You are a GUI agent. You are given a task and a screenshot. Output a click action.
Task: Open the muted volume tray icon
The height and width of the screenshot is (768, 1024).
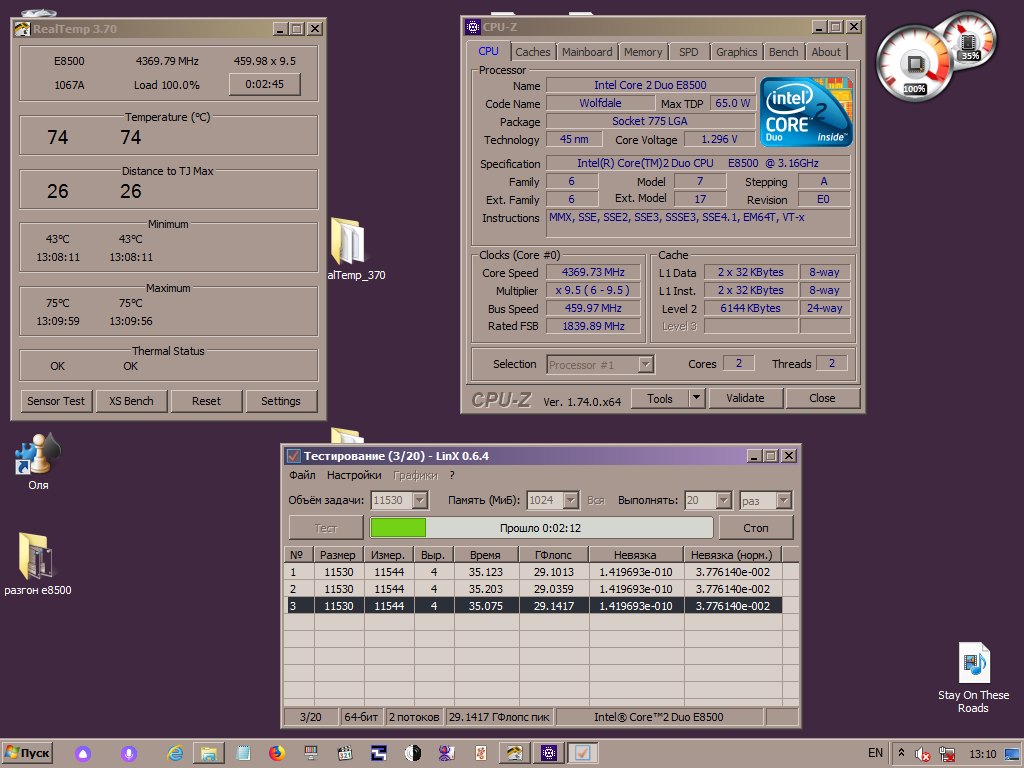924,753
